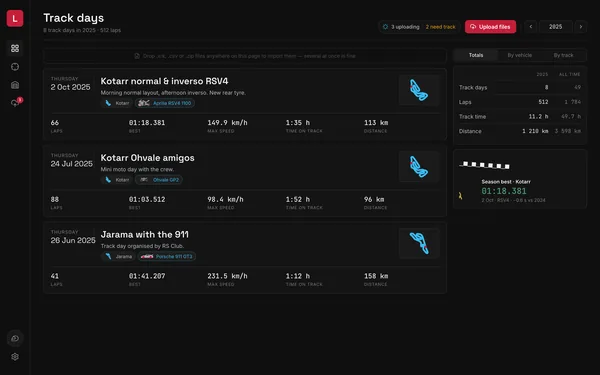
Task: Click Aprilia RSV4 motorcycle icon
Action: pyautogui.click(x=143, y=103)
